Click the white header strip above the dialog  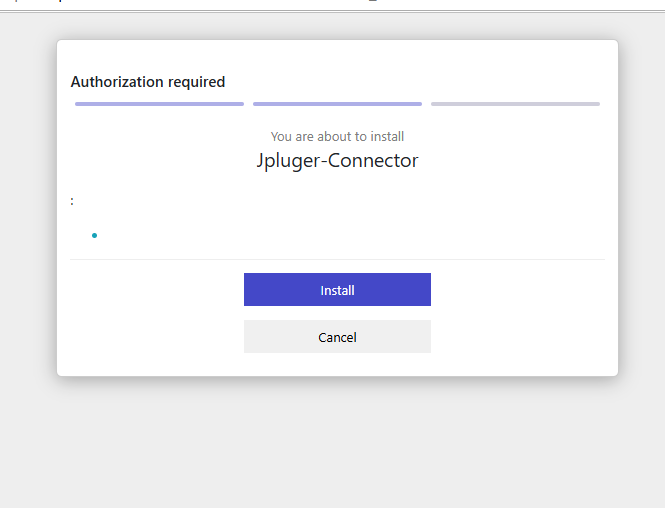point(332,5)
